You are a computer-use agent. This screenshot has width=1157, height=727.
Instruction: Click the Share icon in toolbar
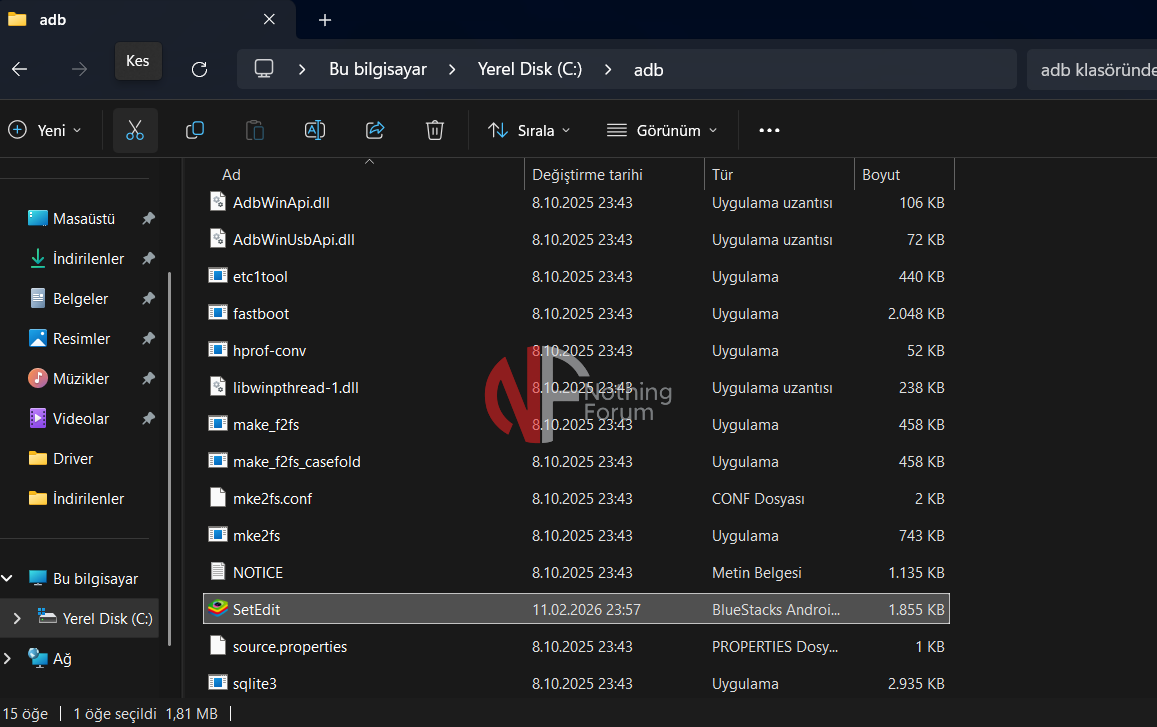coord(375,130)
